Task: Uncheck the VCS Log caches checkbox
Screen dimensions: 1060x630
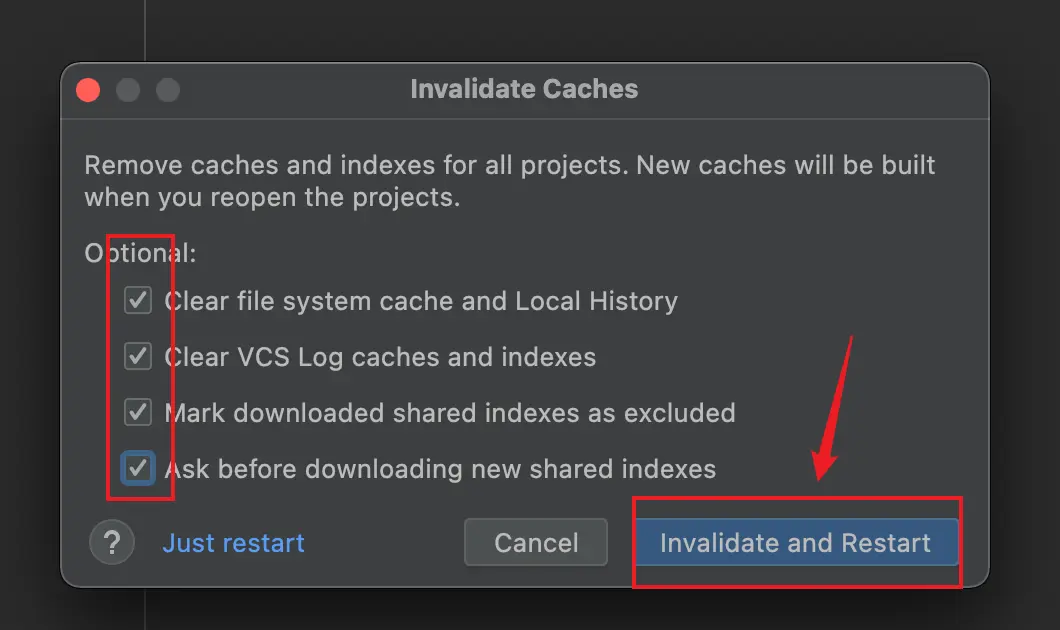Action: pos(138,356)
